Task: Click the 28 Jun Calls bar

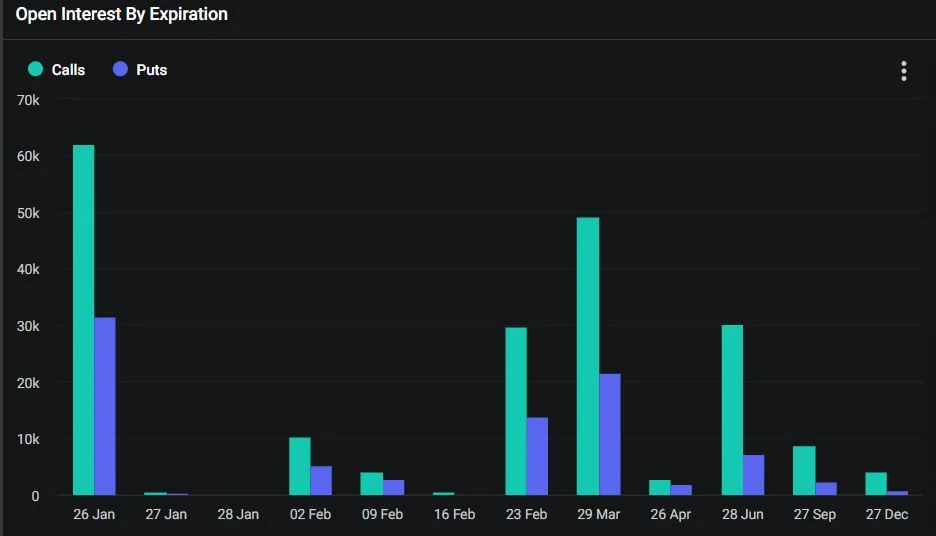Action: pos(732,410)
